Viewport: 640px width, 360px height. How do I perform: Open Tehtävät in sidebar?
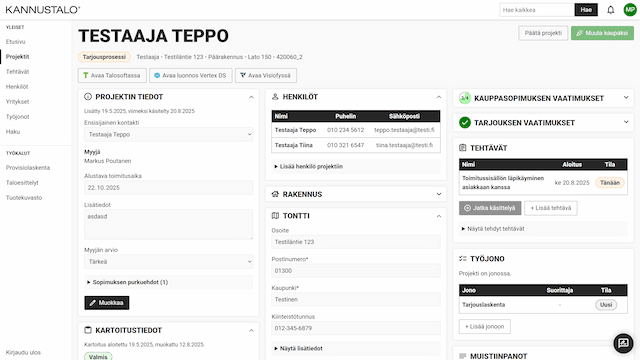[18, 71]
